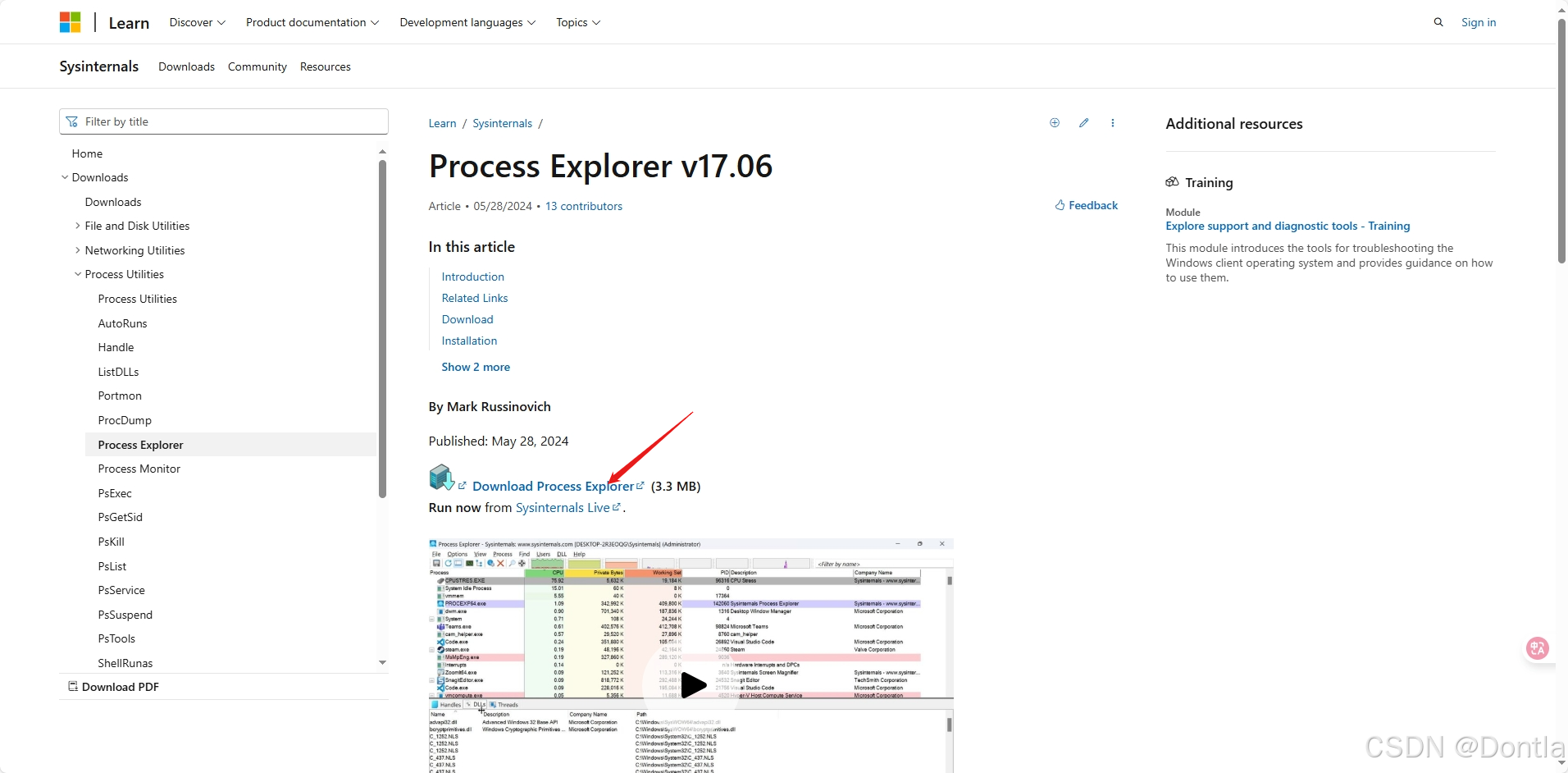Select Process Monitor in the sidebar
1568x773 pixels.
(139, 469)
